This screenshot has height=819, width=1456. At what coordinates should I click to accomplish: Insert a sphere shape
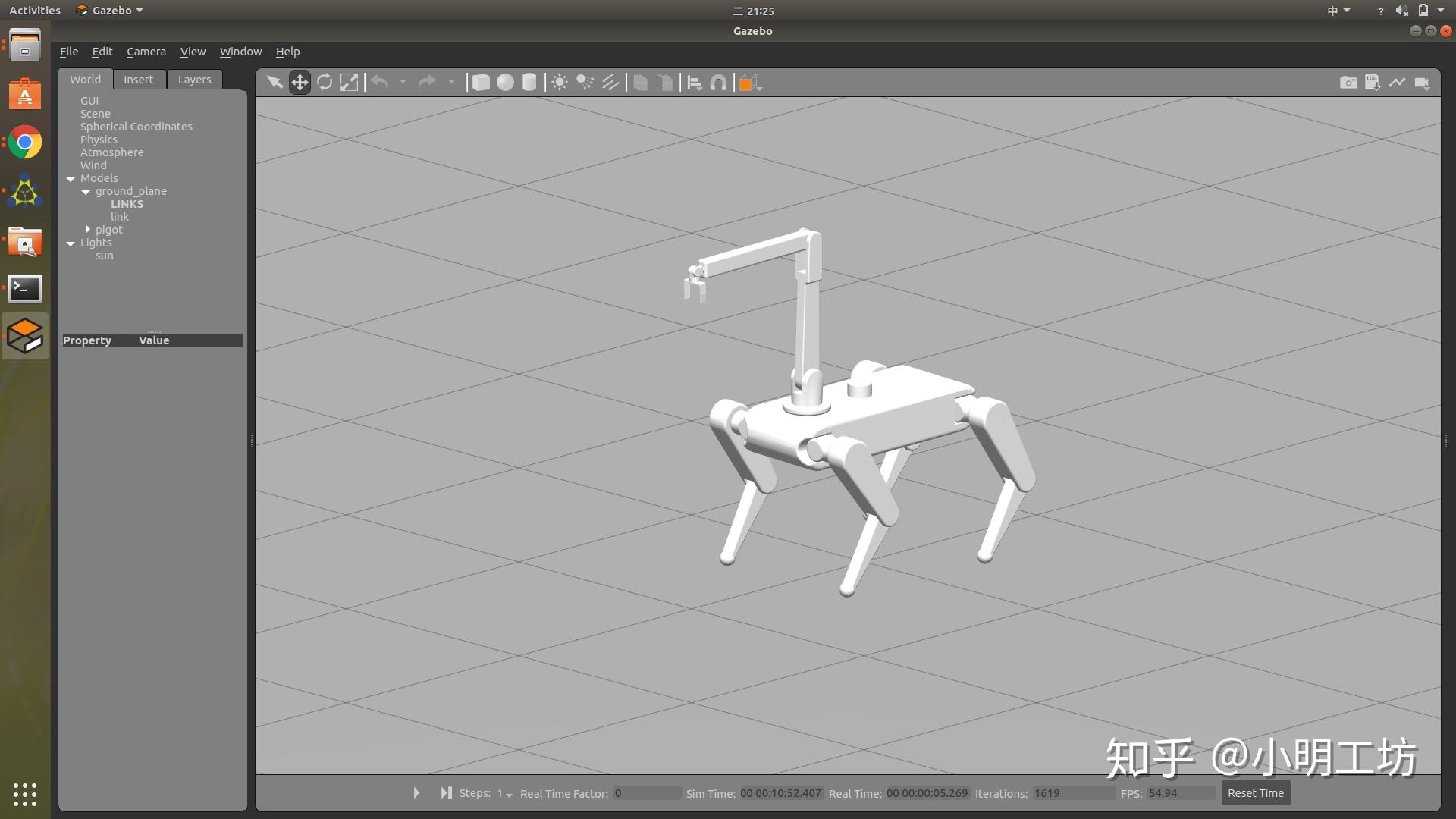coord(505,82)
